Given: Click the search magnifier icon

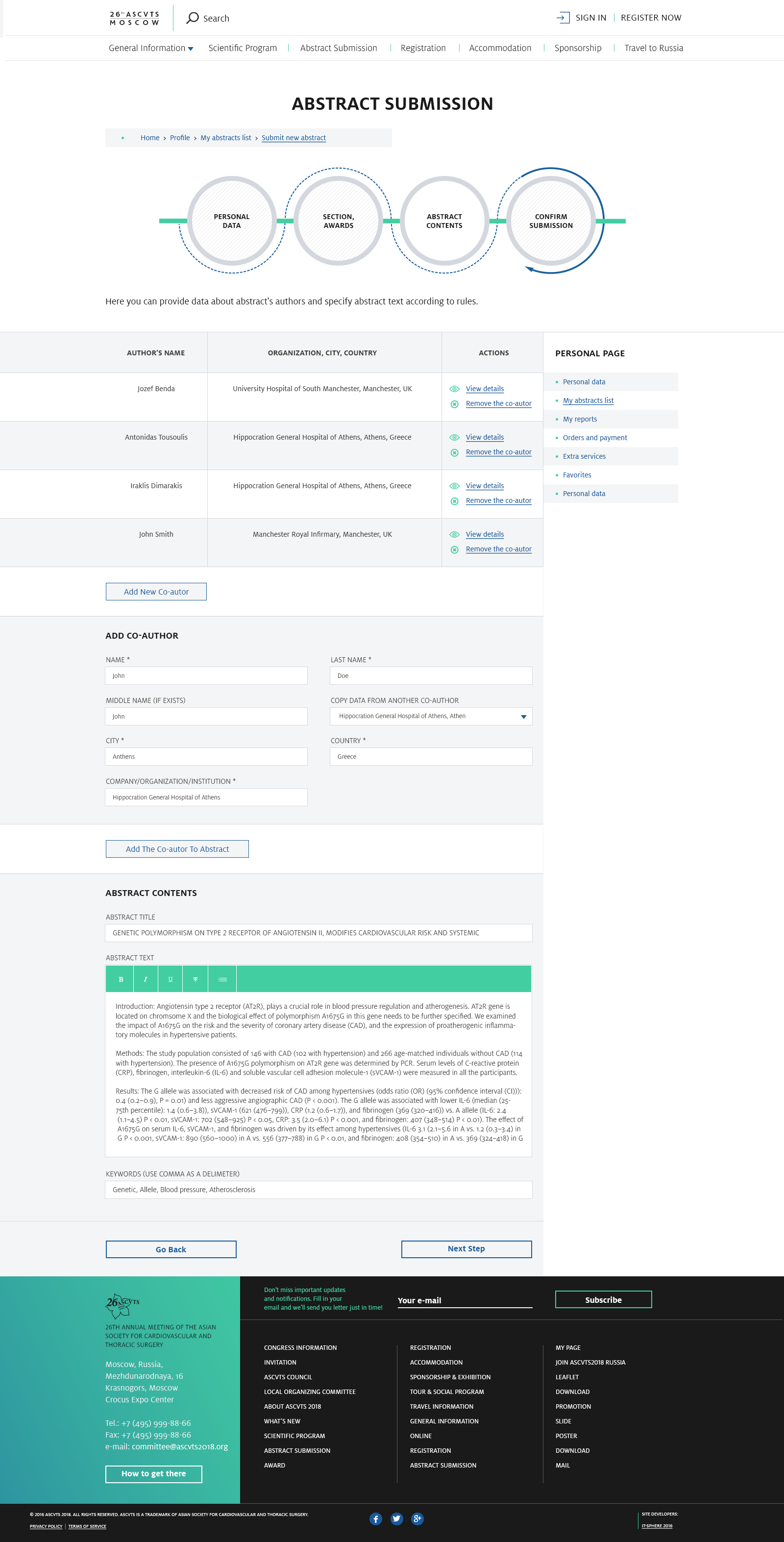Looking at the screenshot, I should 192,18.
